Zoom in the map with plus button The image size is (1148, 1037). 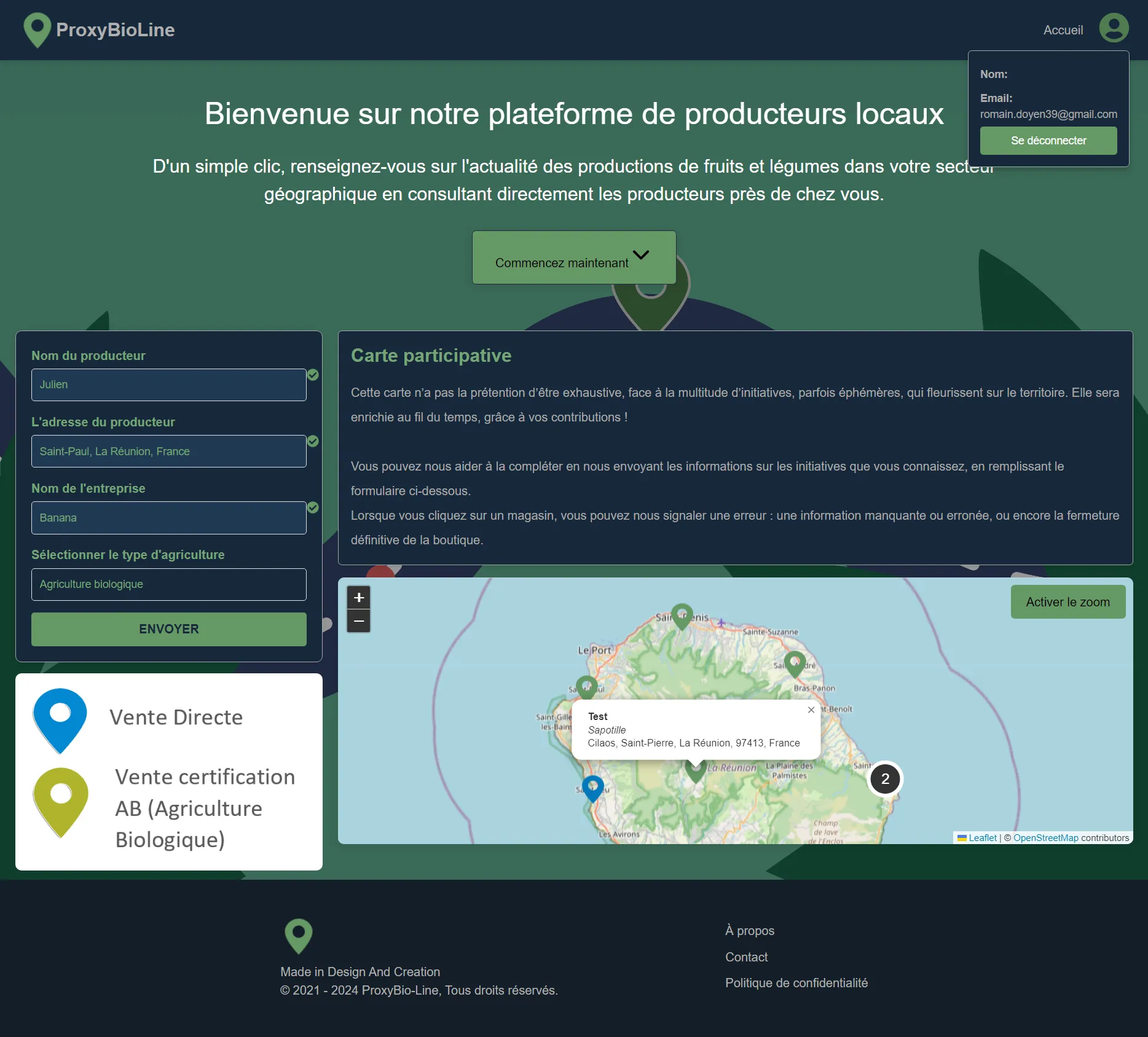coord(359,598)
